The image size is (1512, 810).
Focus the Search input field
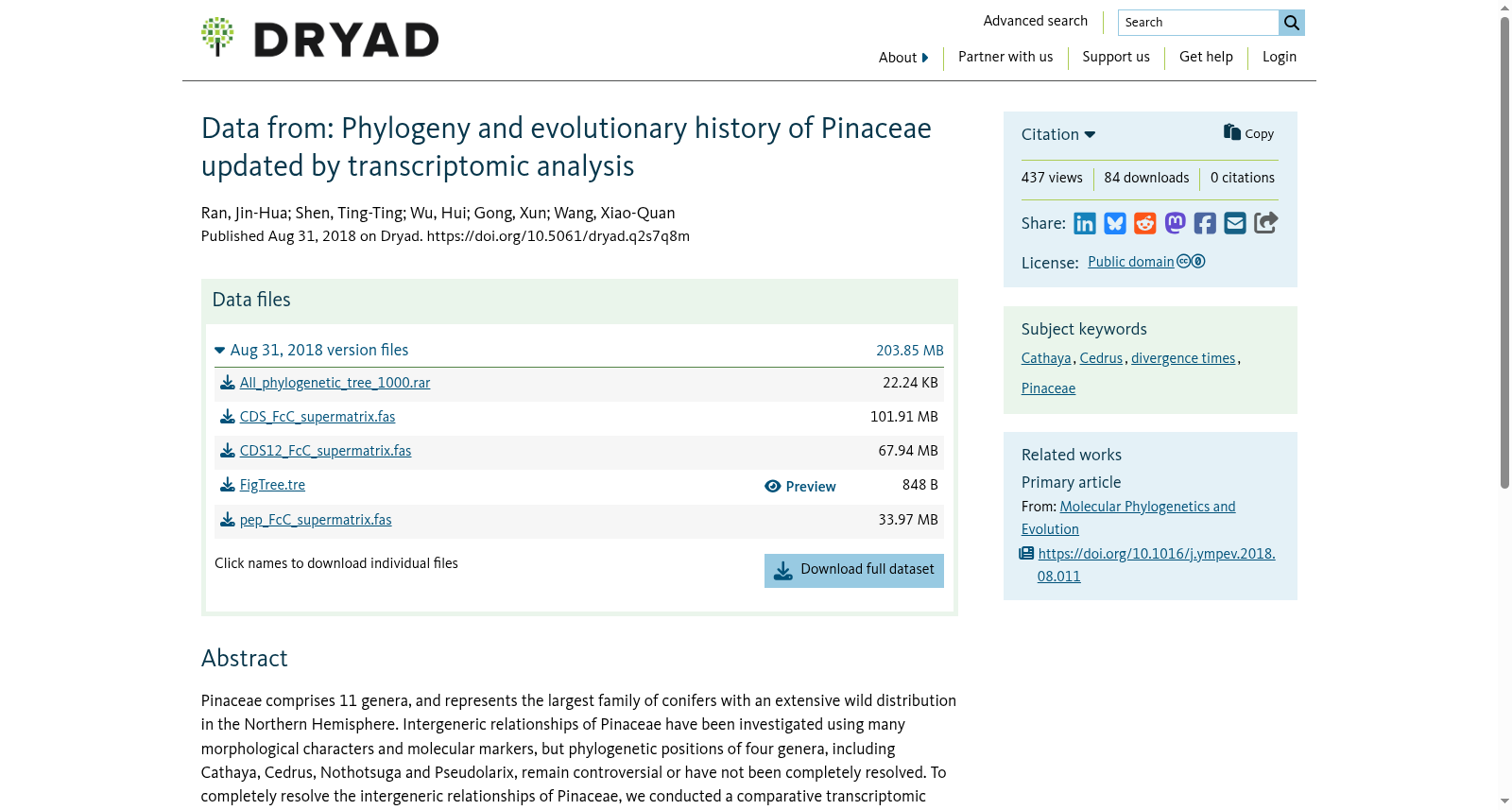point(1198,23)
